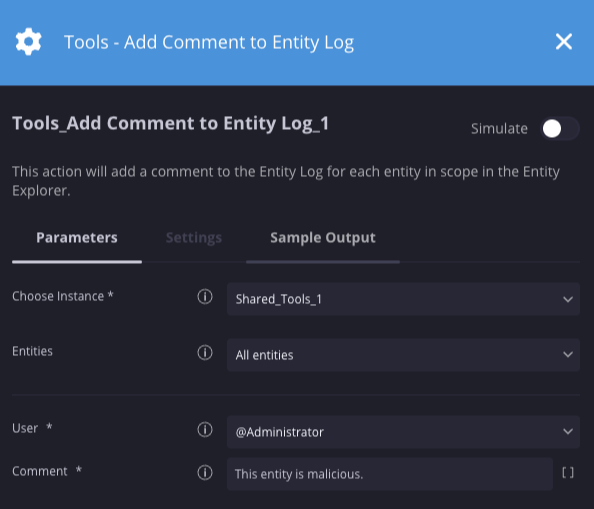Open the Sample Output tab
This screenshot has width=594, height=509.
pos(323,238)
